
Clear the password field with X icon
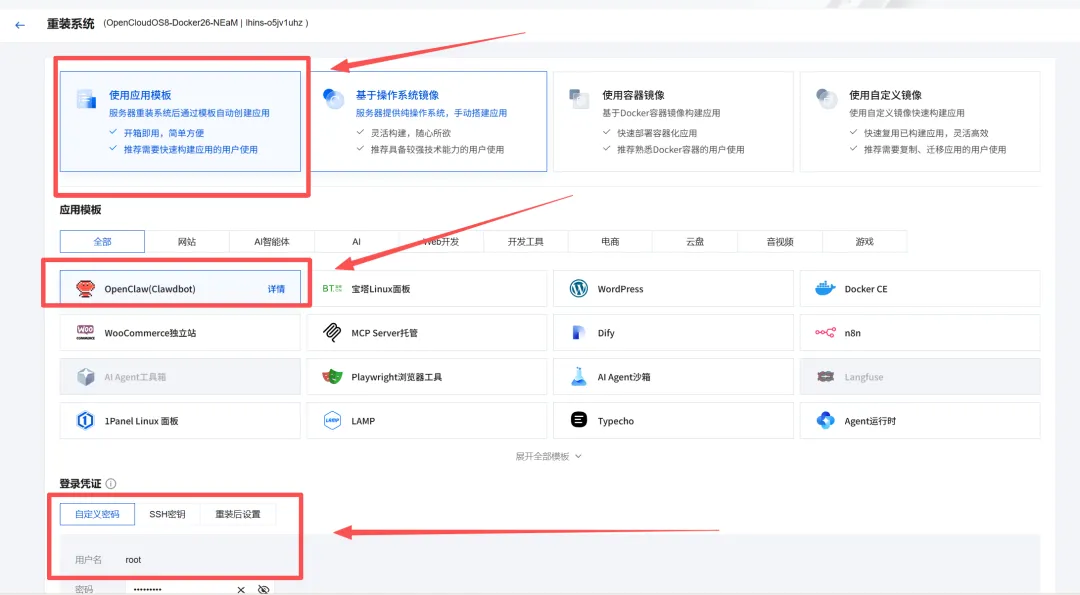(x=241, y=589)
